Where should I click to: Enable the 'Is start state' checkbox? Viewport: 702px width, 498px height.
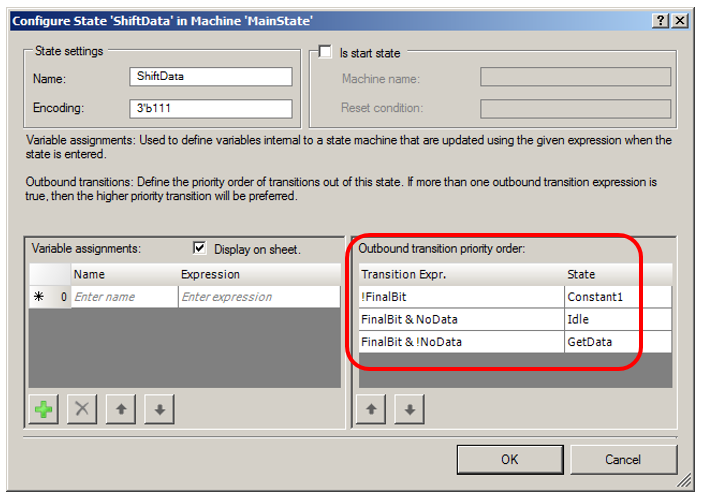tap(325, 52)
